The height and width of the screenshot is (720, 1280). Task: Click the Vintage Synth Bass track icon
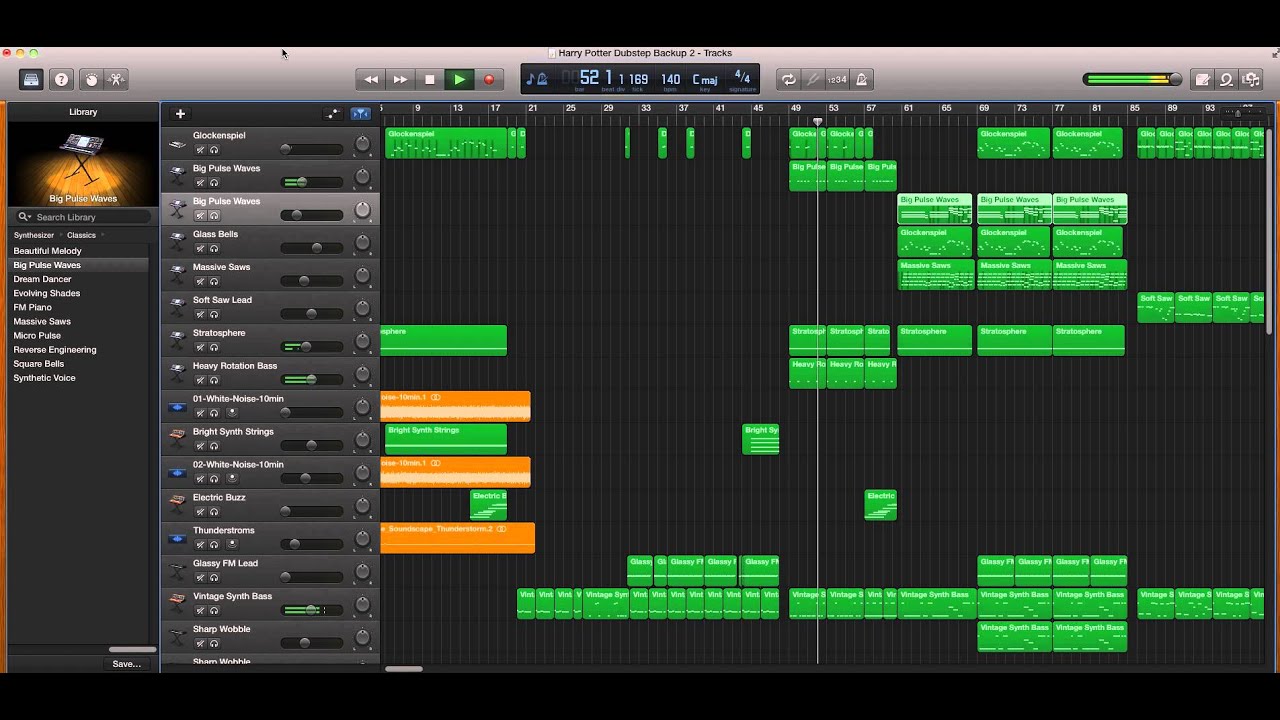click(177, 605)
